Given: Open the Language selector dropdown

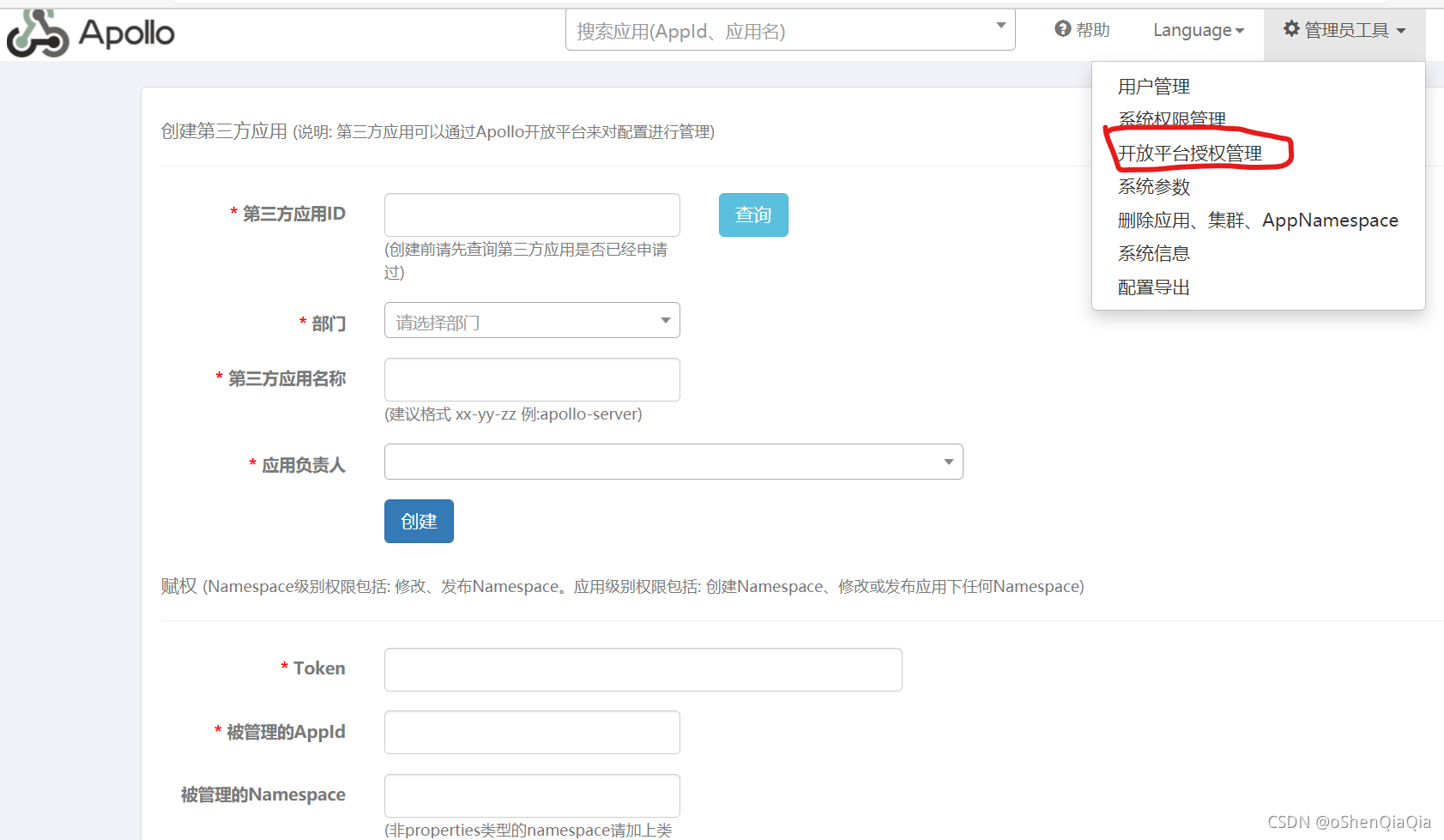Looking at the screenshot, I should [1198, 29].
